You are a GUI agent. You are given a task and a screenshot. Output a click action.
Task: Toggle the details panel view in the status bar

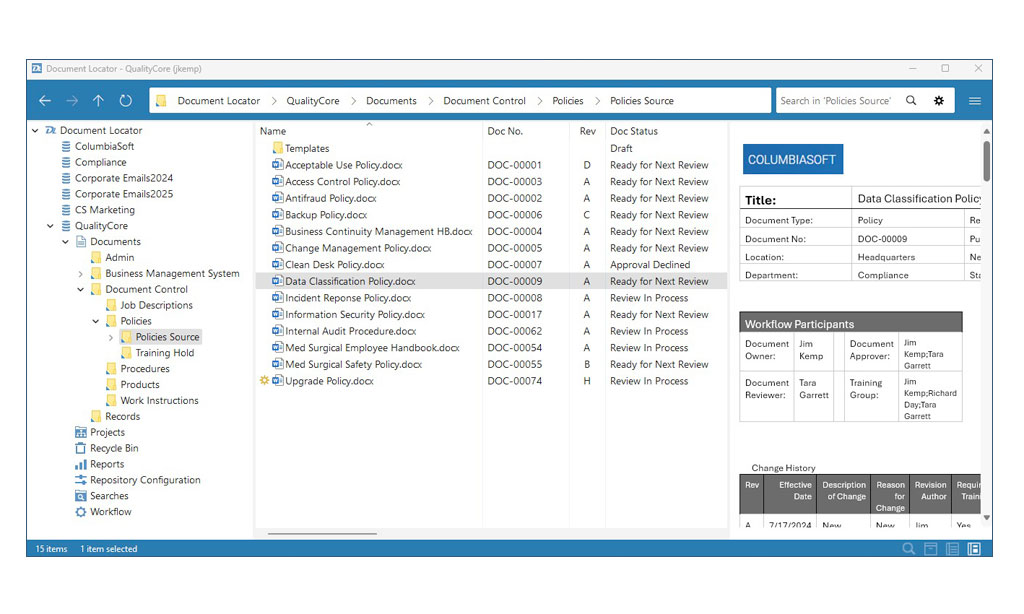click(974, 549)
